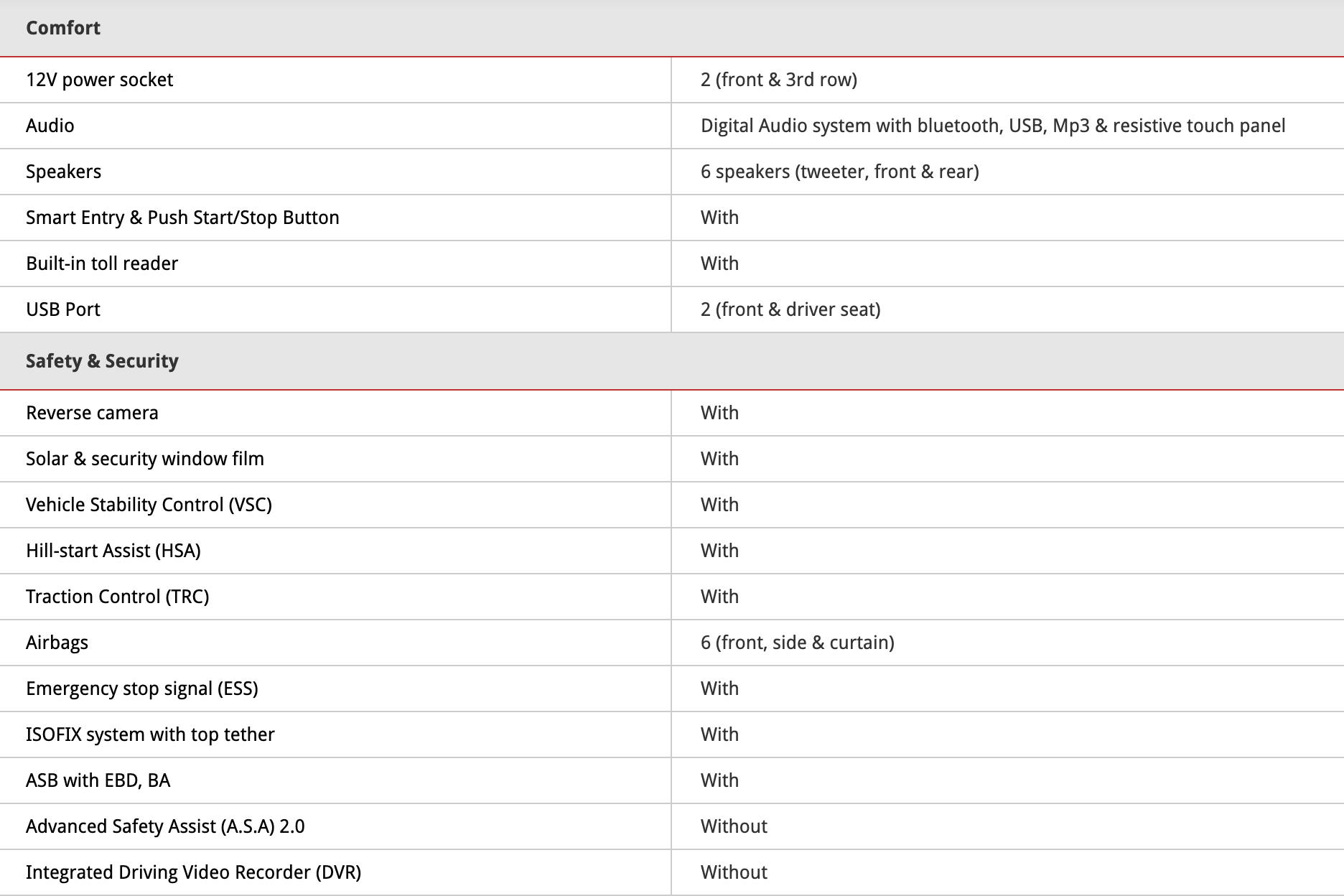Select Vehicle Stability Control (VSC) label
The height and width of the screenshot is (896, 1344).
pyautogui.click(x=149, y=505)
